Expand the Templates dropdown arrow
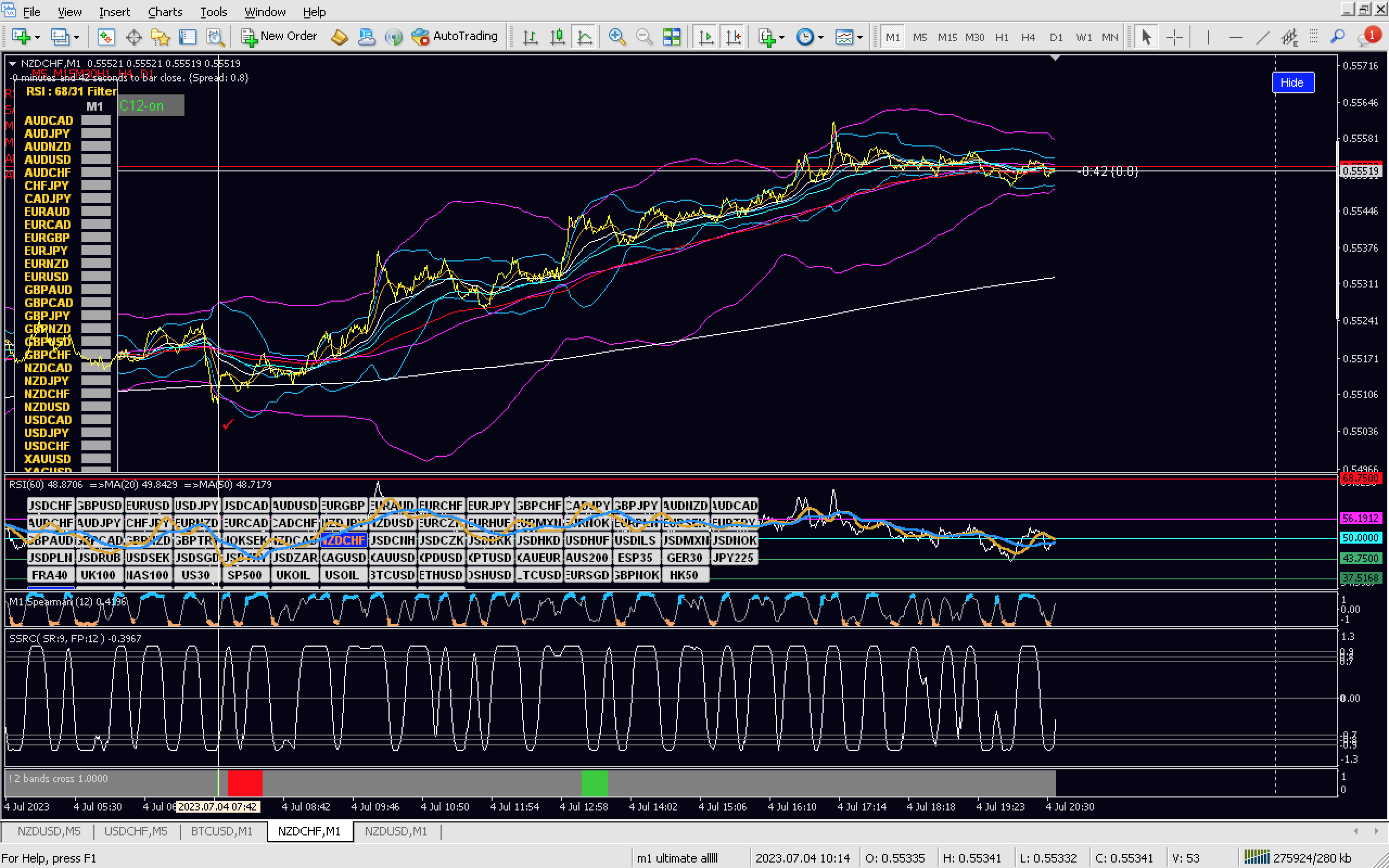Screen dimensions: 1389x868 coord(860,37)
